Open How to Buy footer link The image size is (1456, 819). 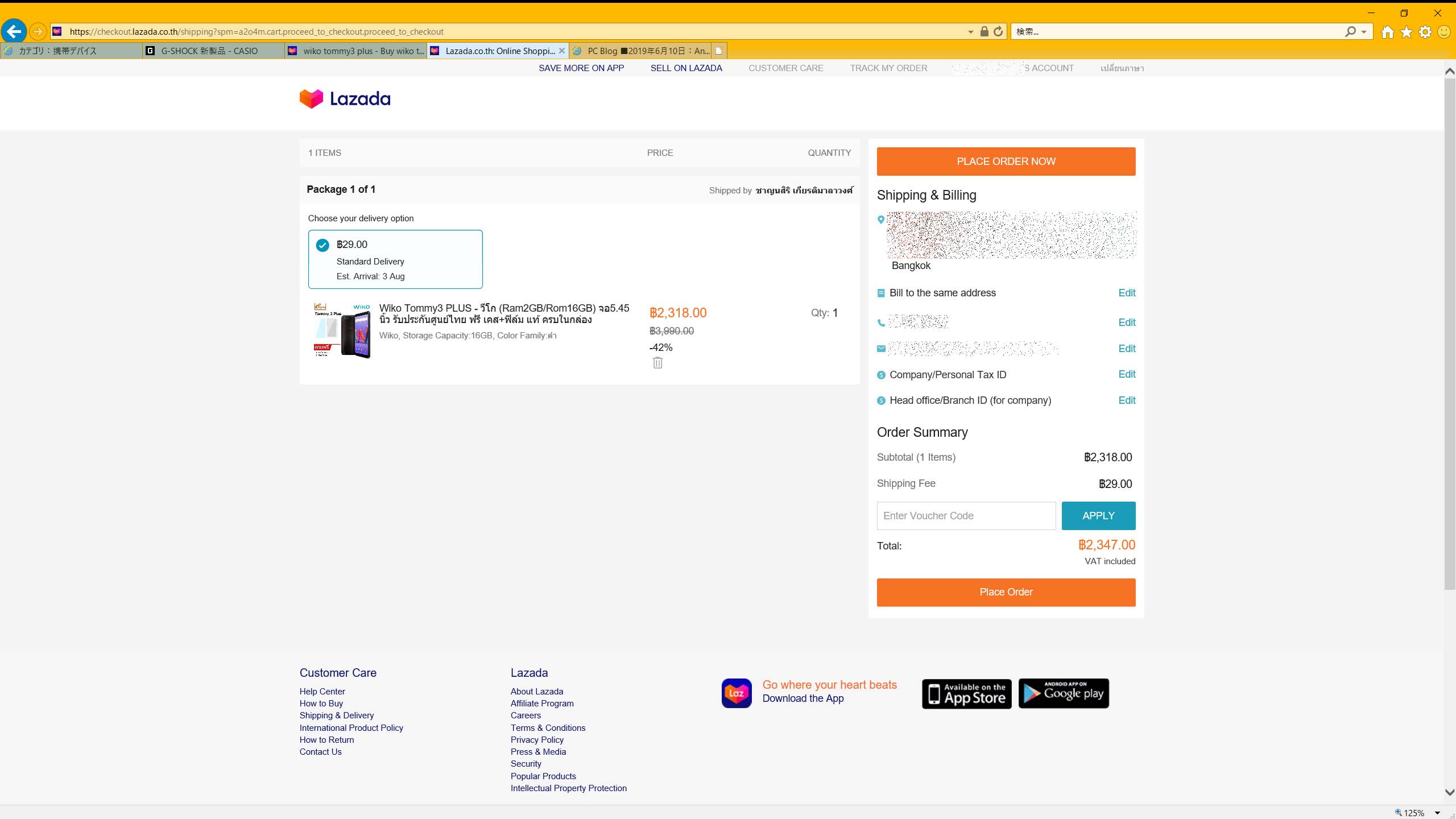click(321, 704)
